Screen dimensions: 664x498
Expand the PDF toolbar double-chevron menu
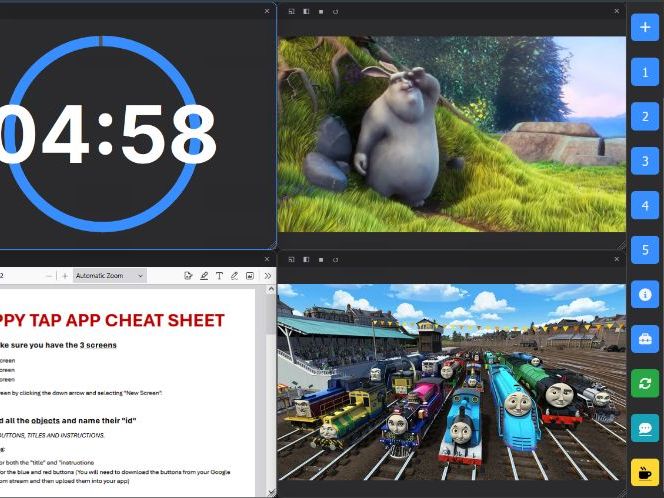click(x=267, y=275)
